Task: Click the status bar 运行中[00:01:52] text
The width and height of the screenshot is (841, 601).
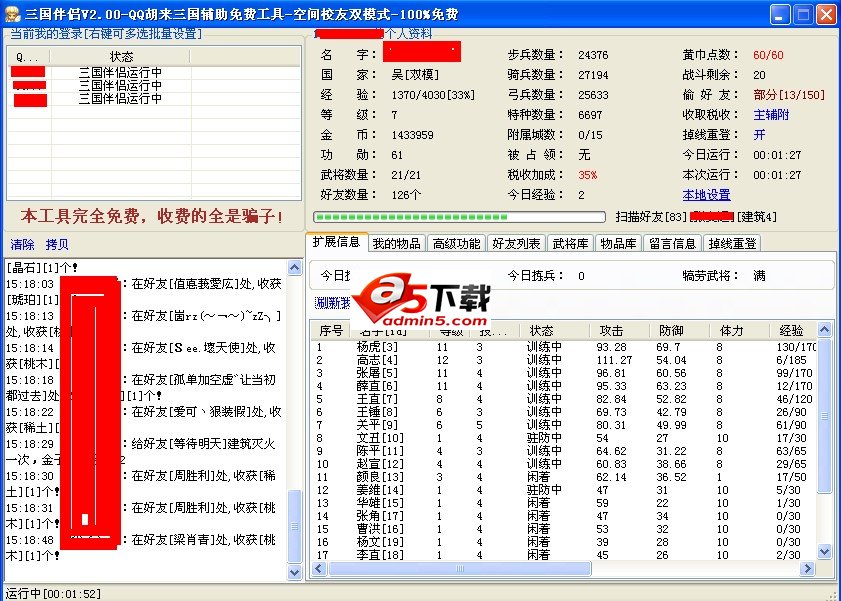Action: (53, 593)
